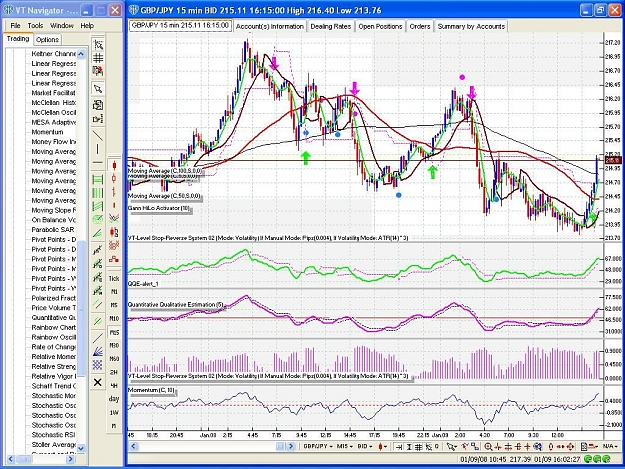Set timeframe to 4H

[114, 386]
